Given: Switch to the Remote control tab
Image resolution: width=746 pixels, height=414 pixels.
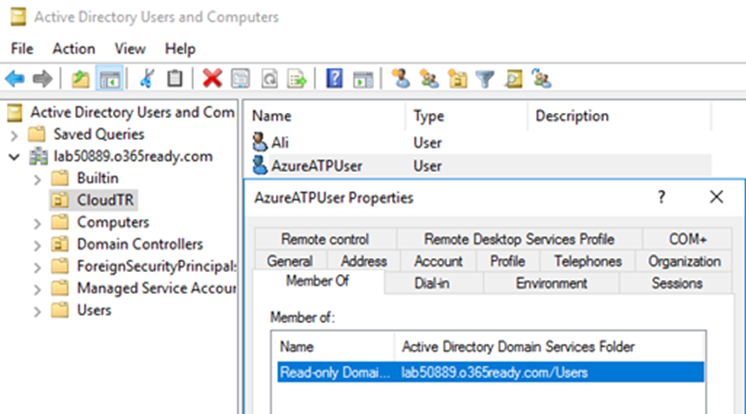Looking at the screenshot, I should 325,239.
